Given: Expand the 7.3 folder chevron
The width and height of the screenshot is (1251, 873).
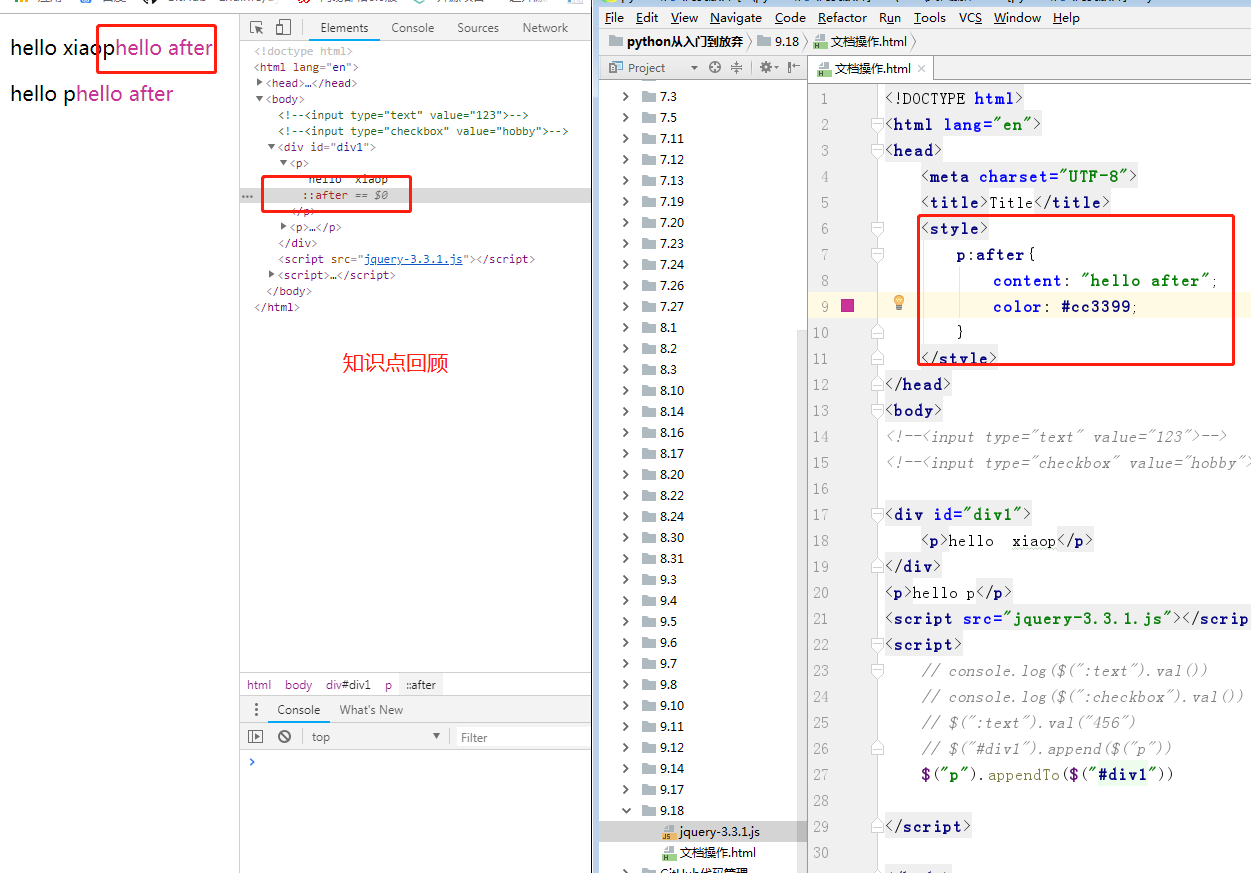Looking at the screenshot, I should 626,97.
